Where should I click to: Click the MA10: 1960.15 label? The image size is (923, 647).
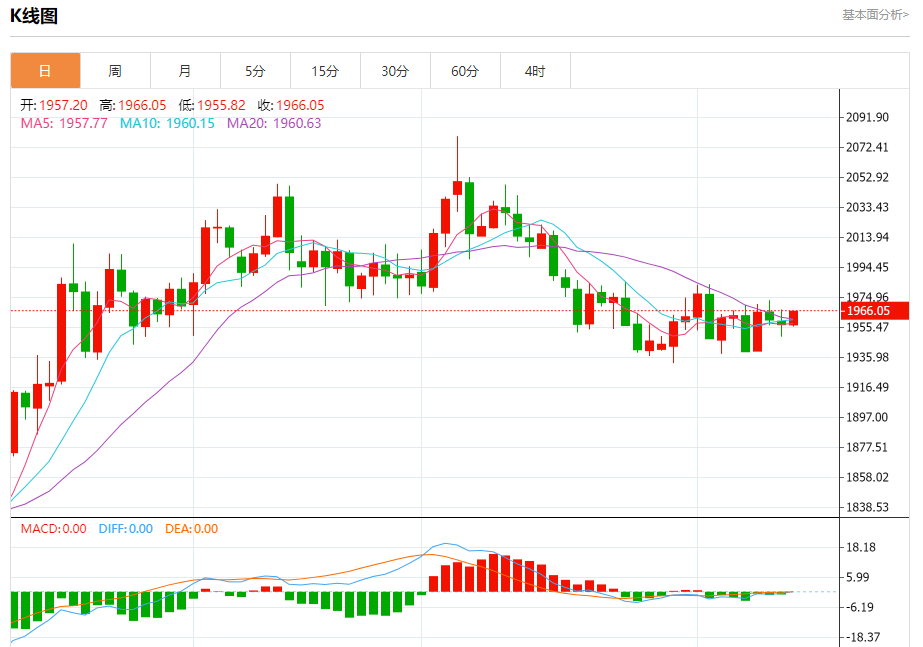click(x=167, y=123)
